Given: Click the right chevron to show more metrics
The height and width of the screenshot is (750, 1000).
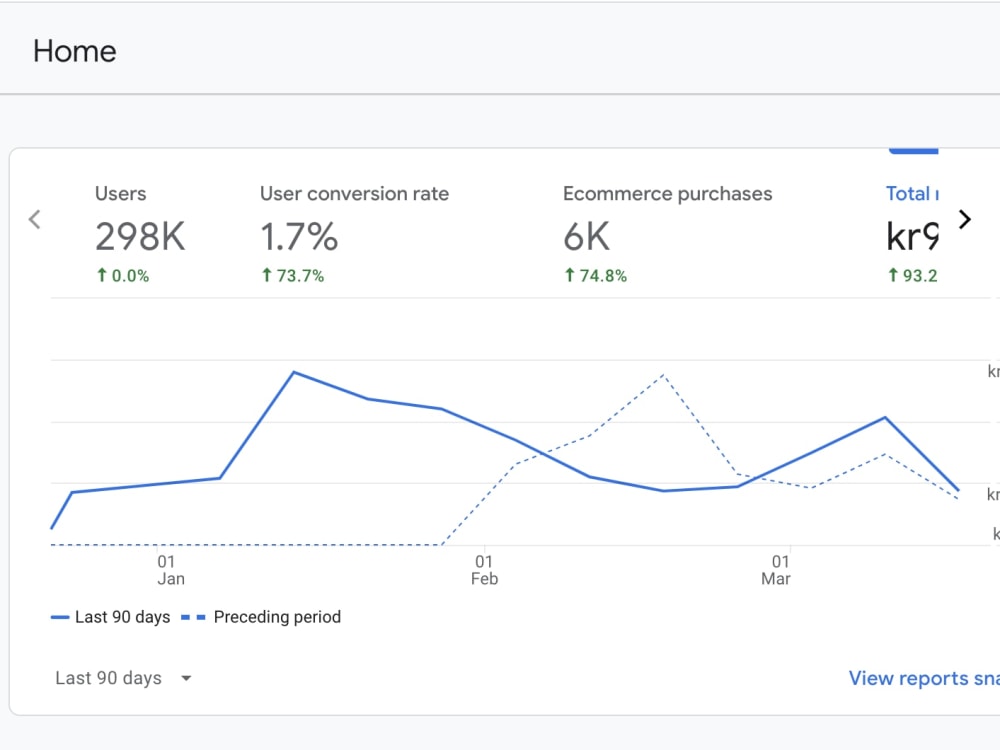Looking at the screenshot, I should click(x=964, y=219).
